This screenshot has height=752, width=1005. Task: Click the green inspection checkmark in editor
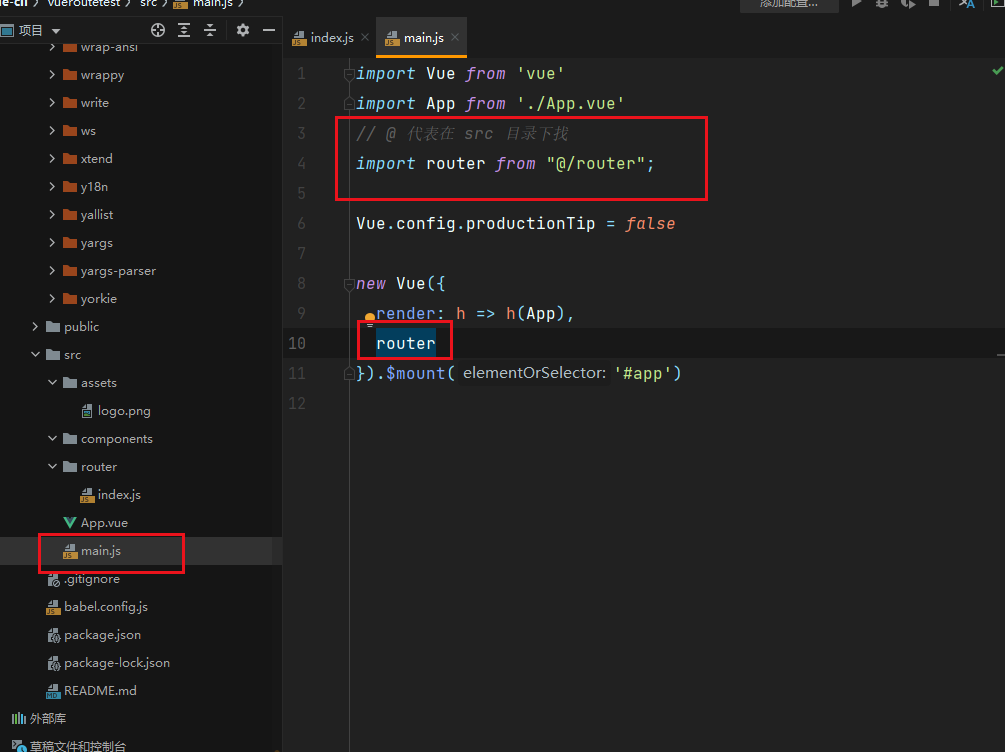(997, 70)
